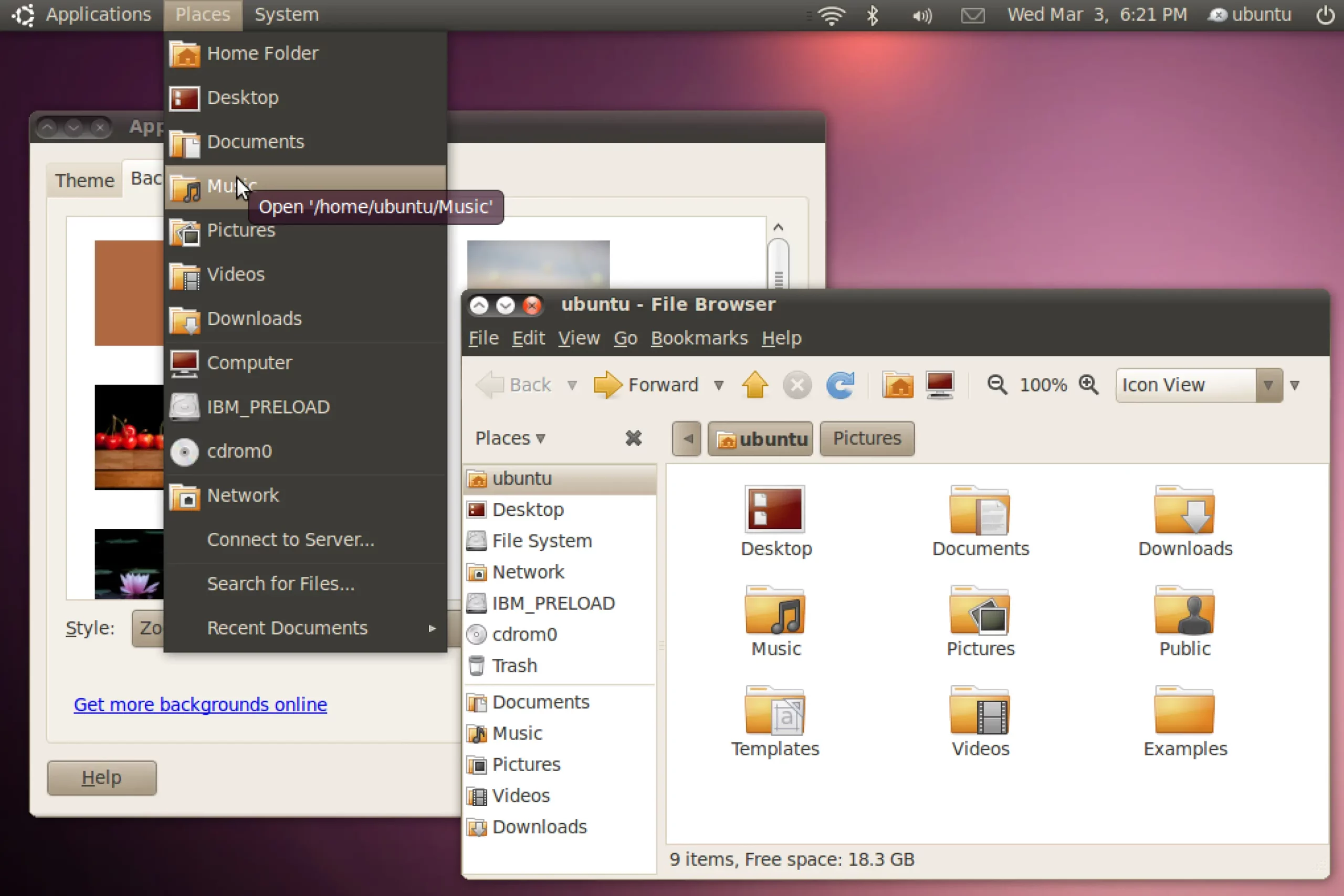
Task: Zoom in with the magnifier plus icon
Action: pyautogui.click(x=1088, y=385)
